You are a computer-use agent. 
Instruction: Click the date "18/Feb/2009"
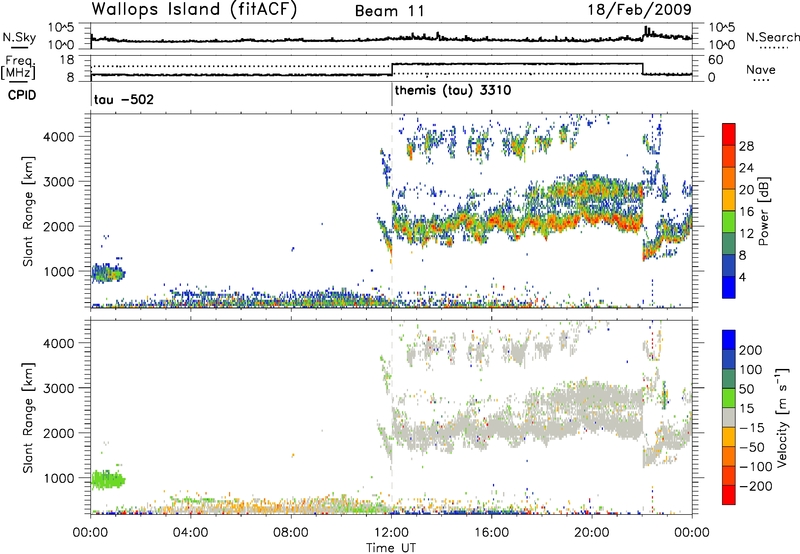[640, 9]
